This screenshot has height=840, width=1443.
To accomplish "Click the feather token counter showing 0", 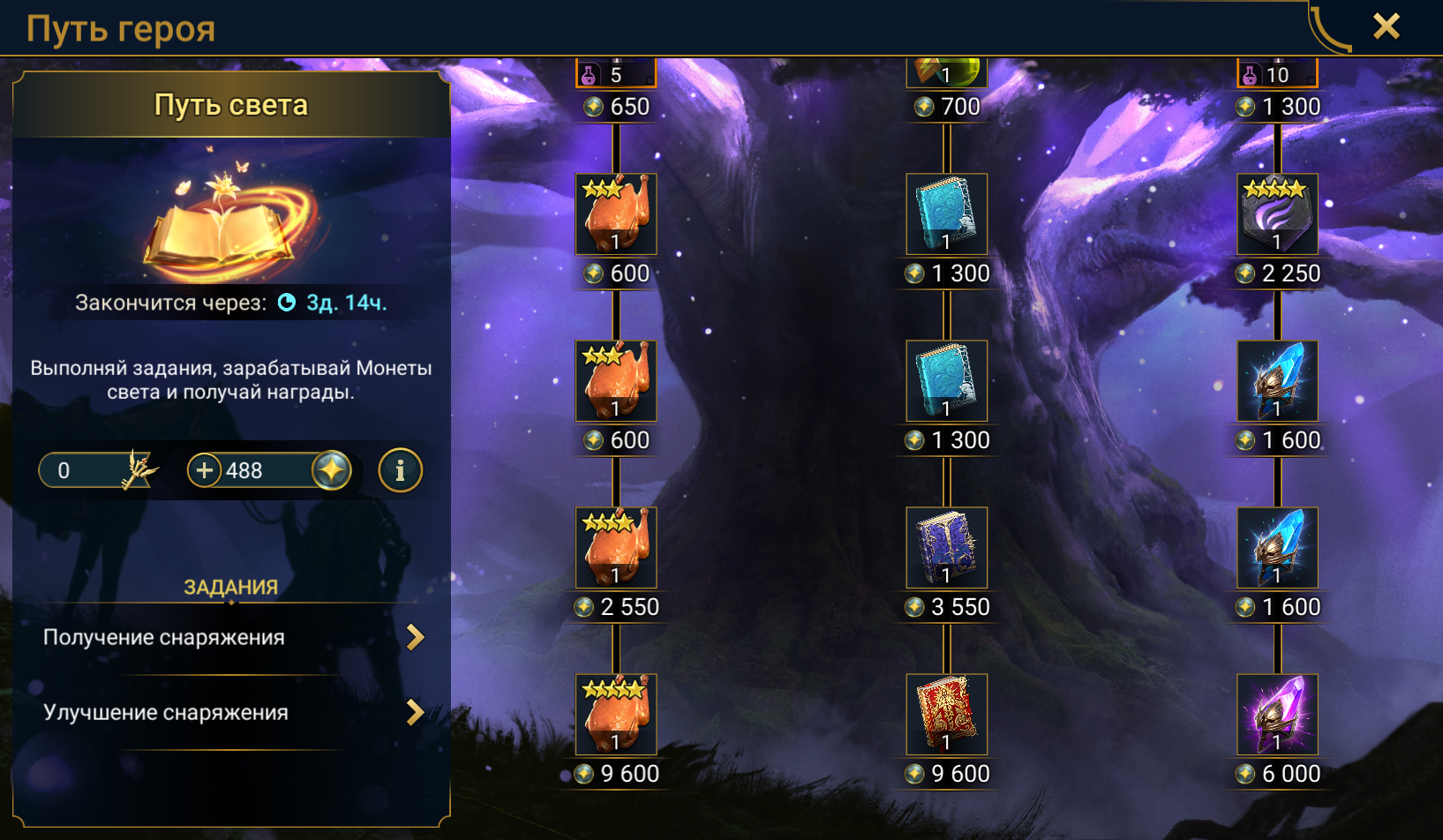I will [x=97, y=470].
